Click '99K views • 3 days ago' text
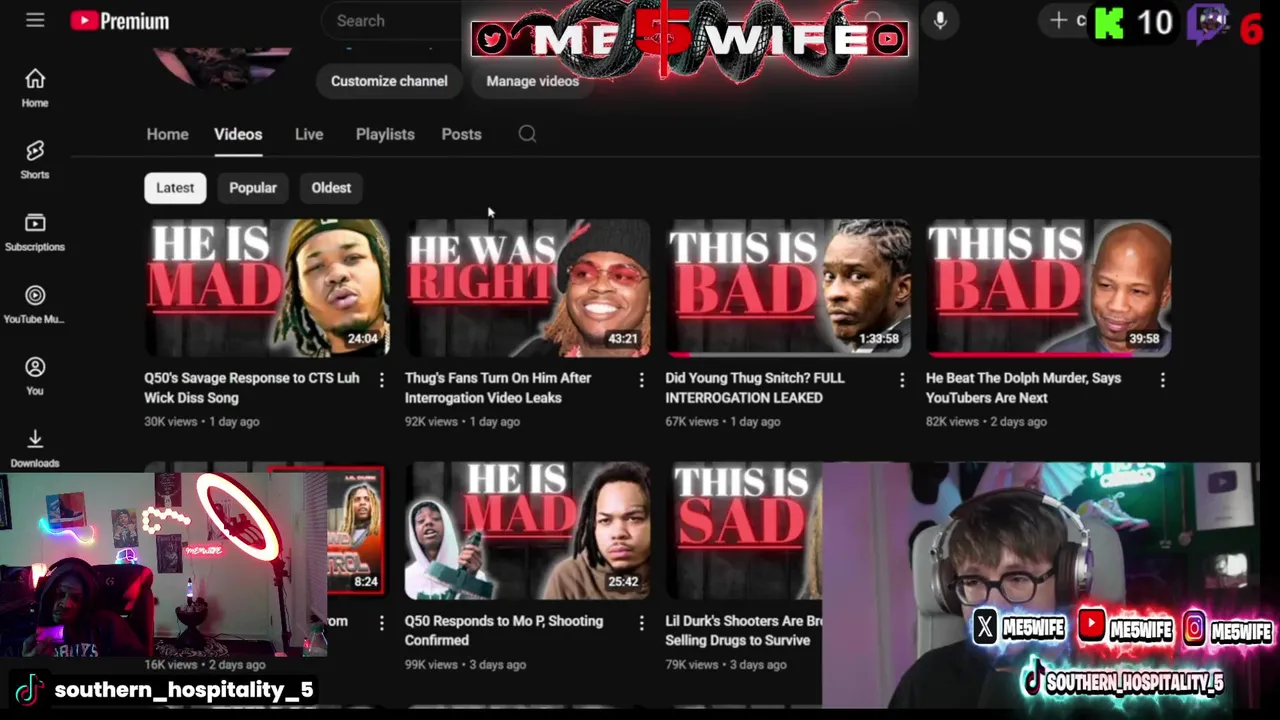Image resolution: width=1280 pixels, height=720 pixels. [465, 665]
